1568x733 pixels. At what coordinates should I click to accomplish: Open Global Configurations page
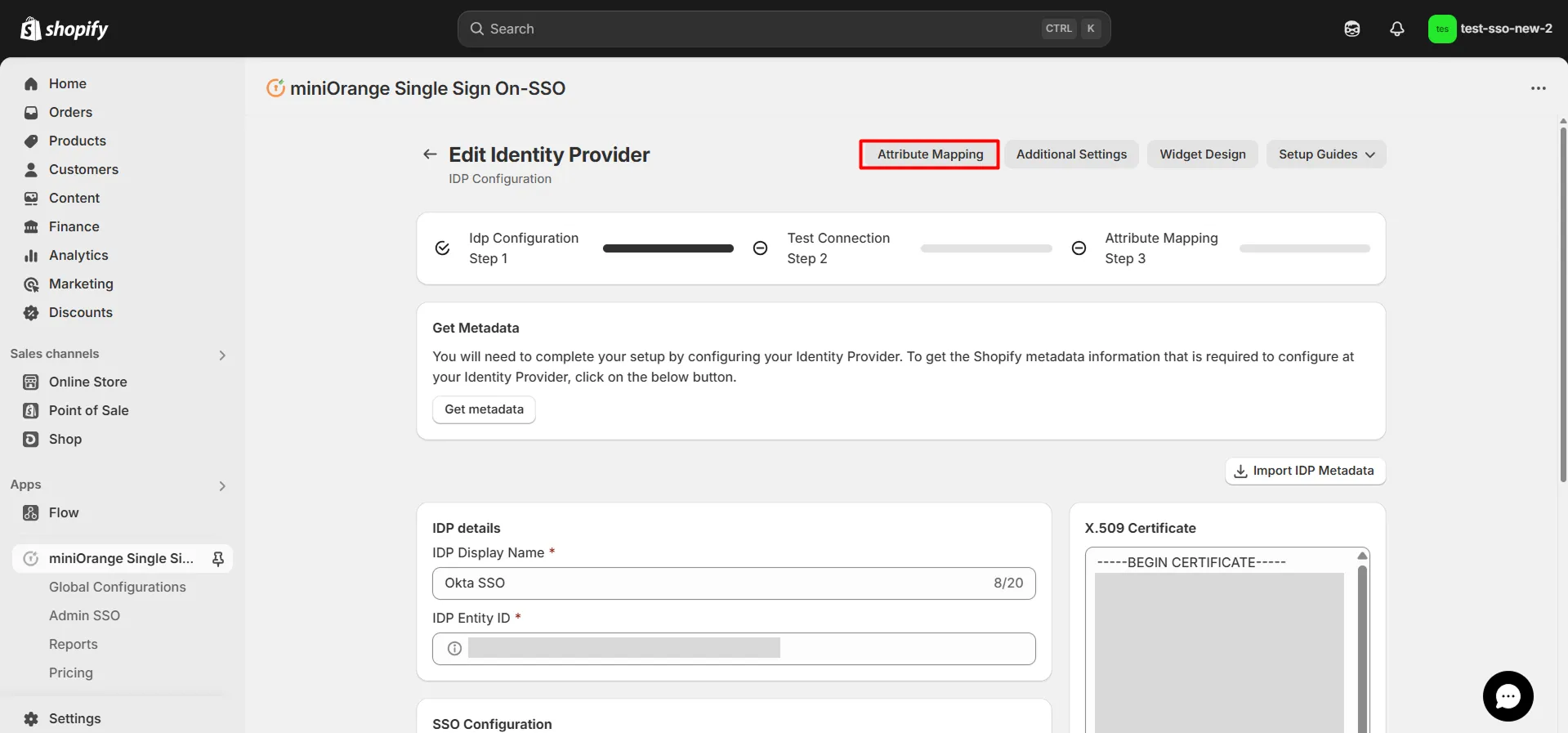(118, 587)
